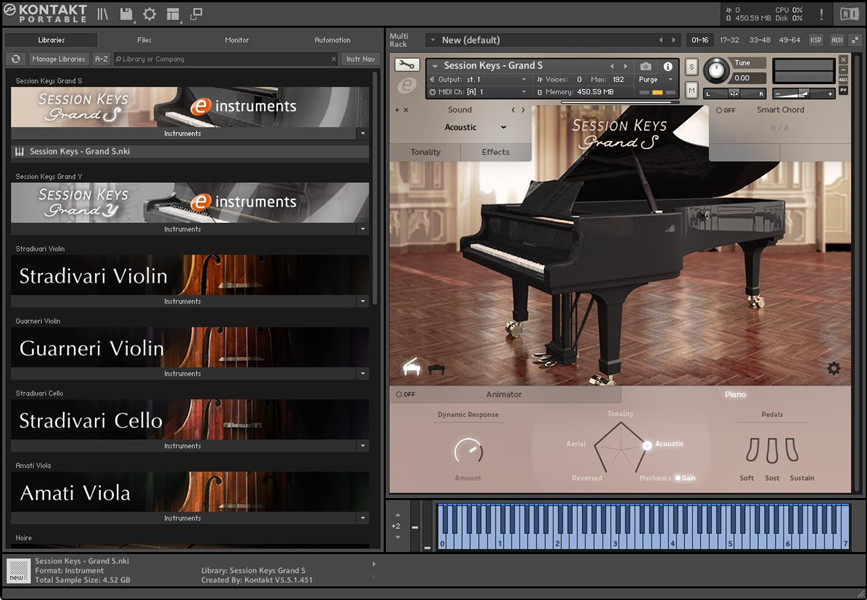867x600 pixels.
Task: Click the Manage Libraries button
Action: point(58,59)
